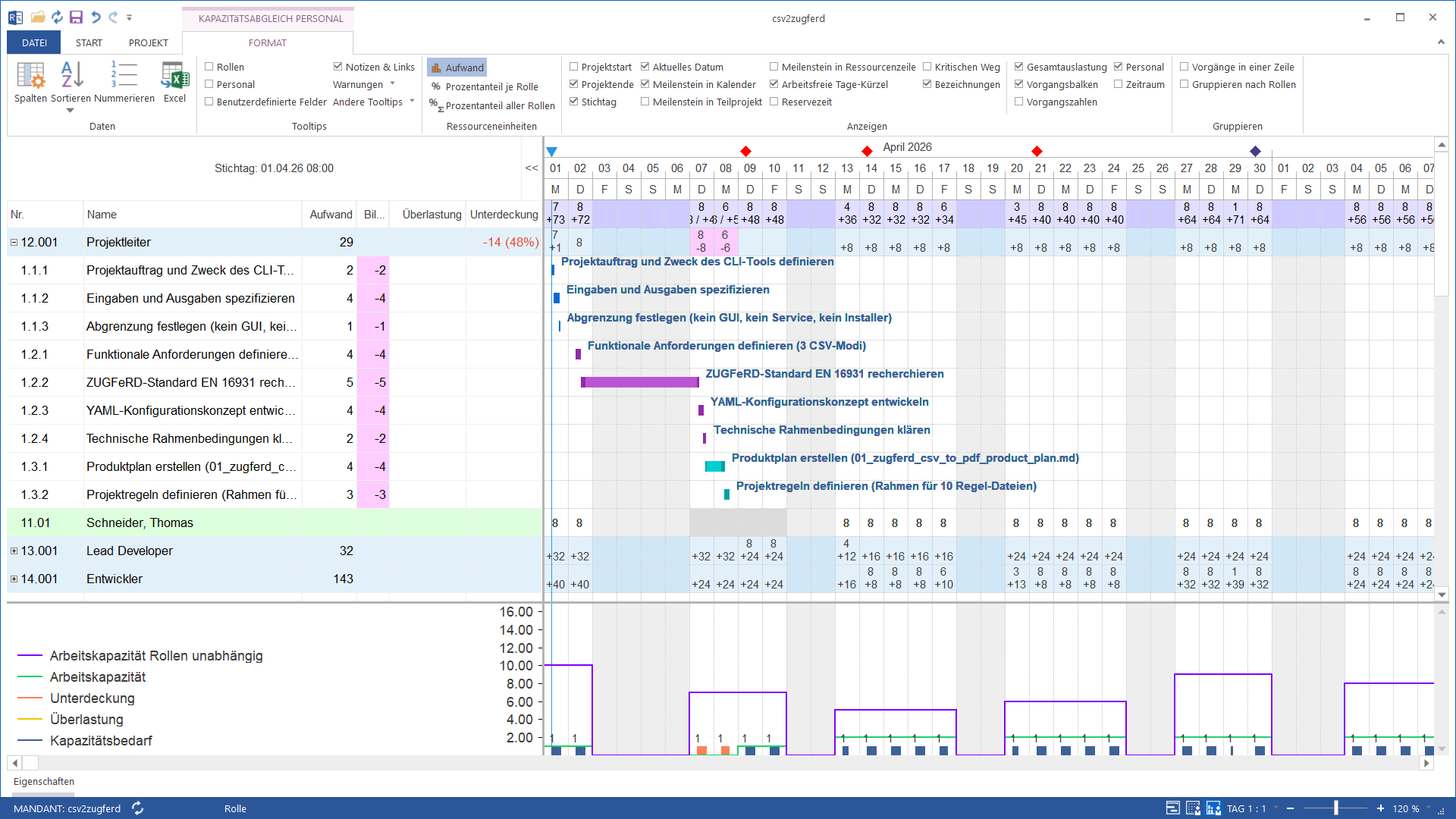Open the Sortieren dropdown arrow
Screen dimensions: 1456x819
[x=71, y=111]
